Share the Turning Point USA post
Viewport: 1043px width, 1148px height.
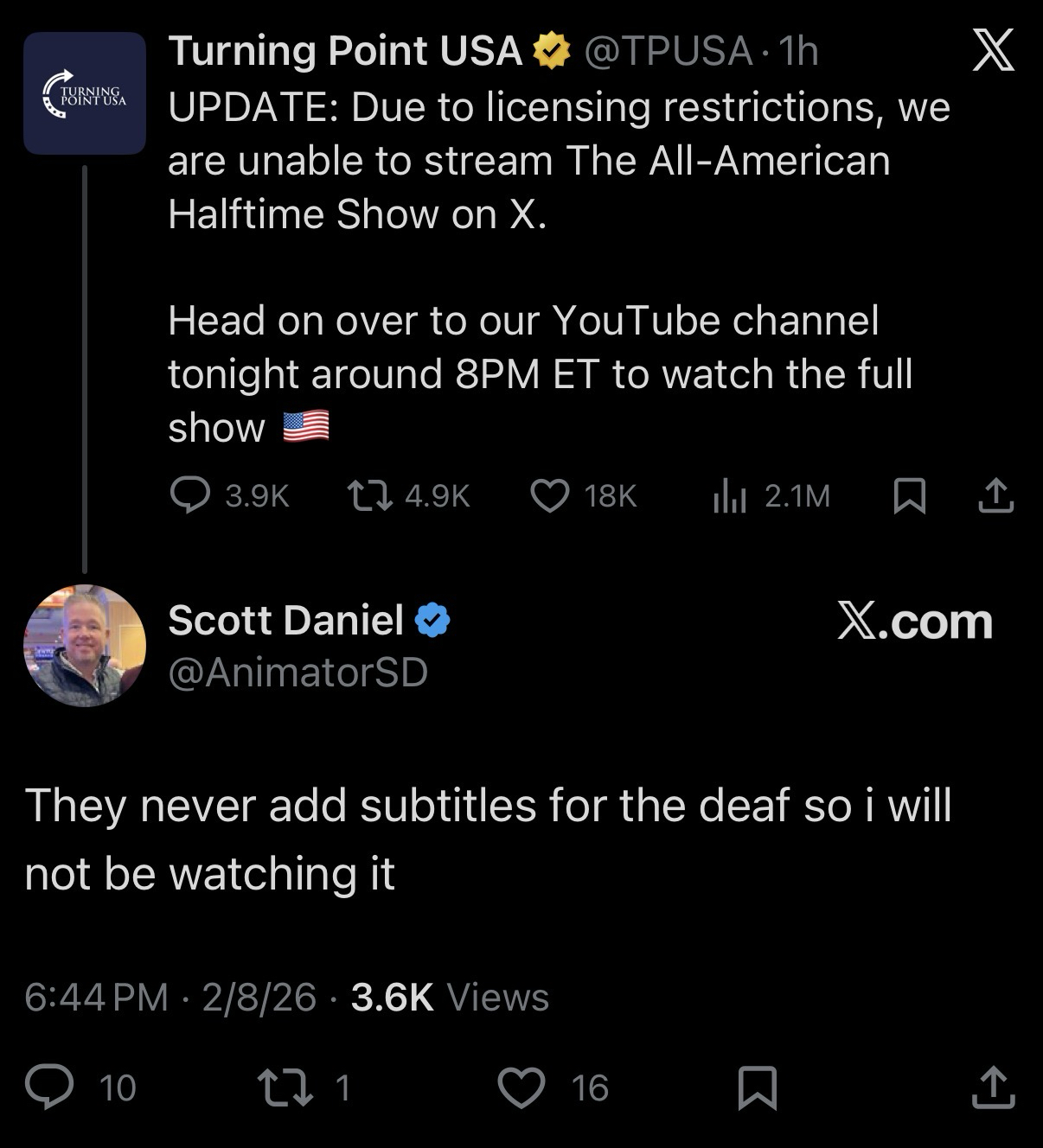(995, 495)
